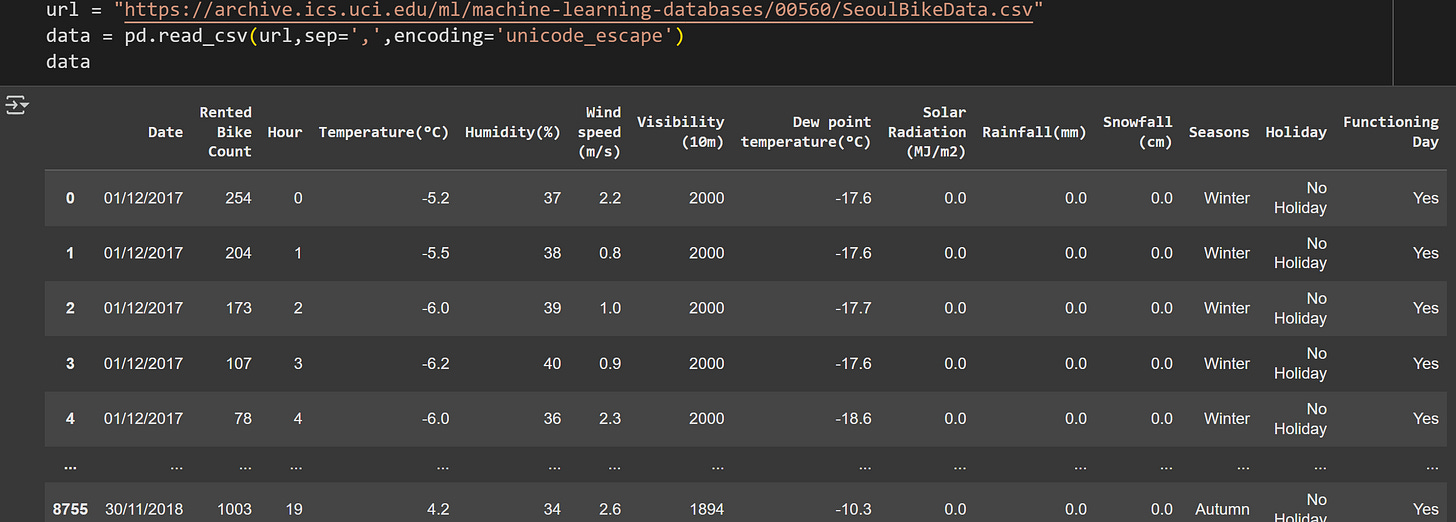The image size is (1456, 522).
Task: Select rented bike count value 1003
Action: pyautogui.click(x=234, y=509)
